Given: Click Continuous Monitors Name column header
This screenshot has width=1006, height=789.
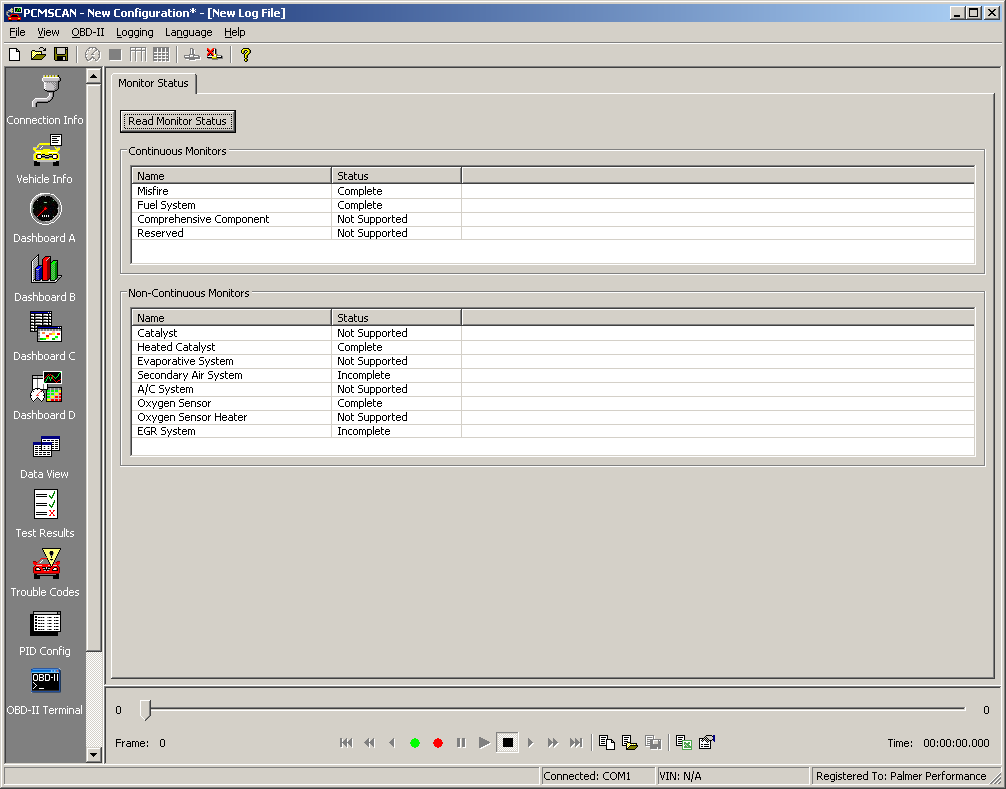Looking at the screenshot, I should click(x=232, y=176).
